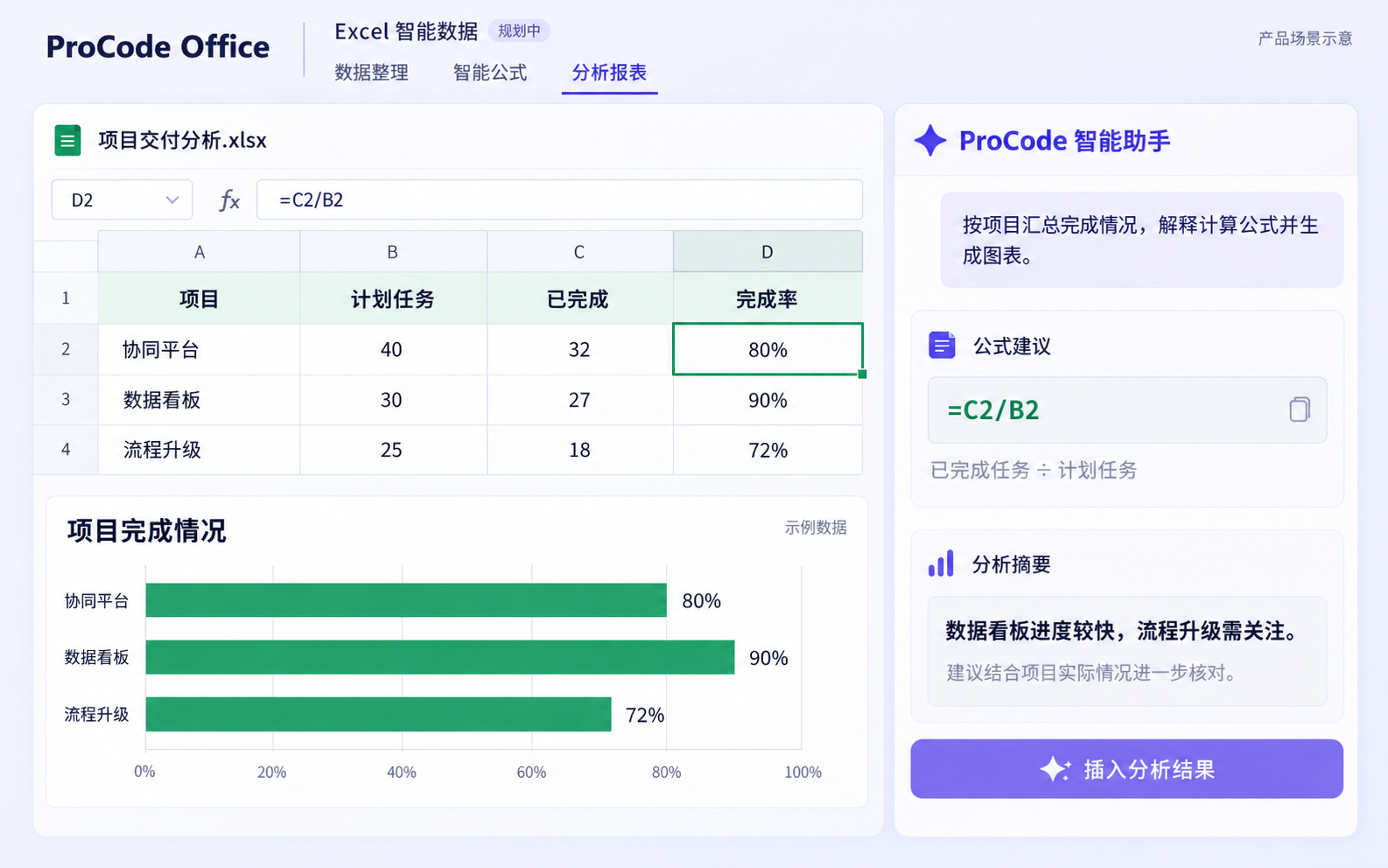
Task: Click the 流程升级 cell in the table
Action: (x=200, y=450)
